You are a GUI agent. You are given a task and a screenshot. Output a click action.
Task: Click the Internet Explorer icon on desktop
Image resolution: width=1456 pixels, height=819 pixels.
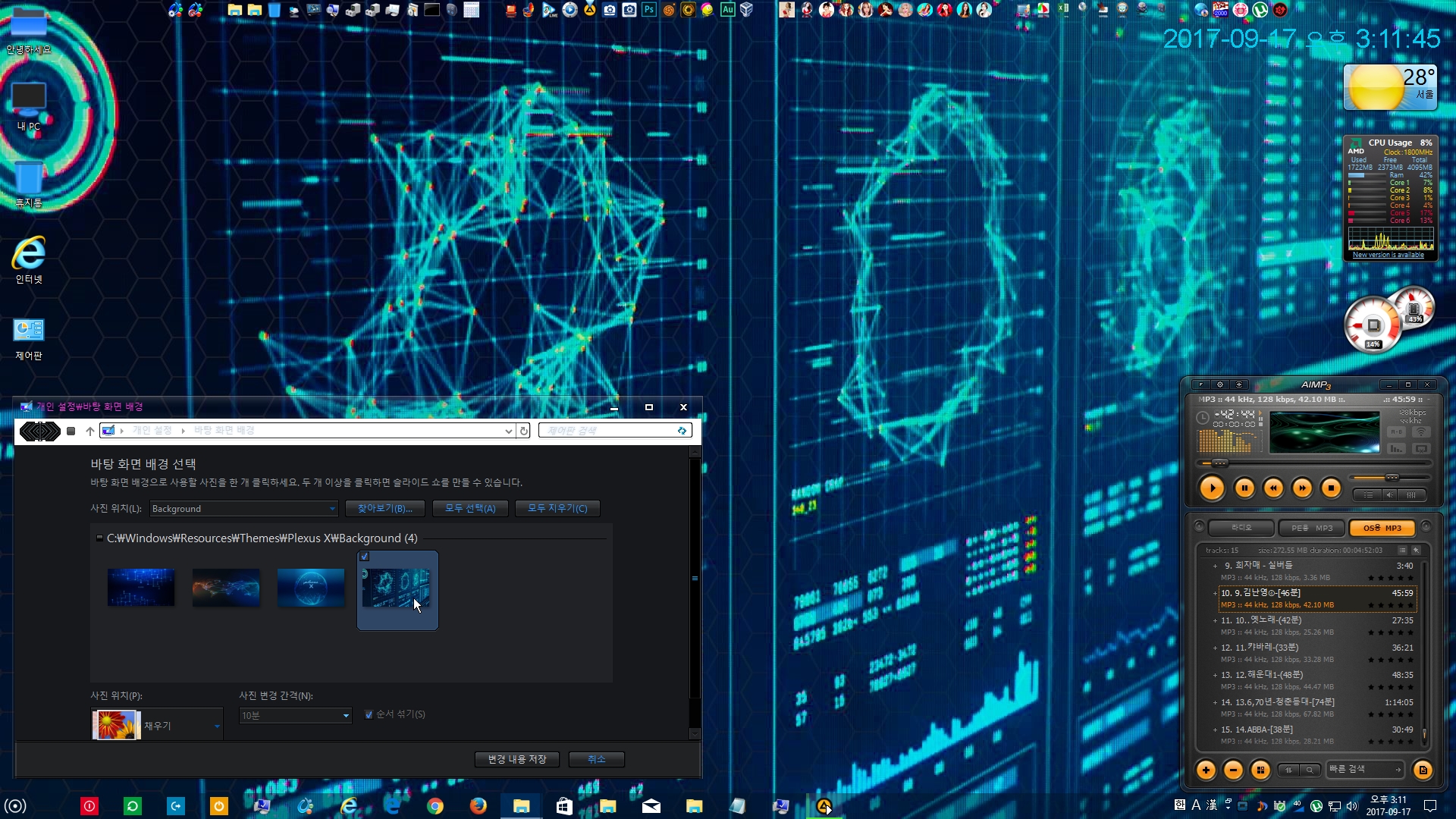coord(29,253)
